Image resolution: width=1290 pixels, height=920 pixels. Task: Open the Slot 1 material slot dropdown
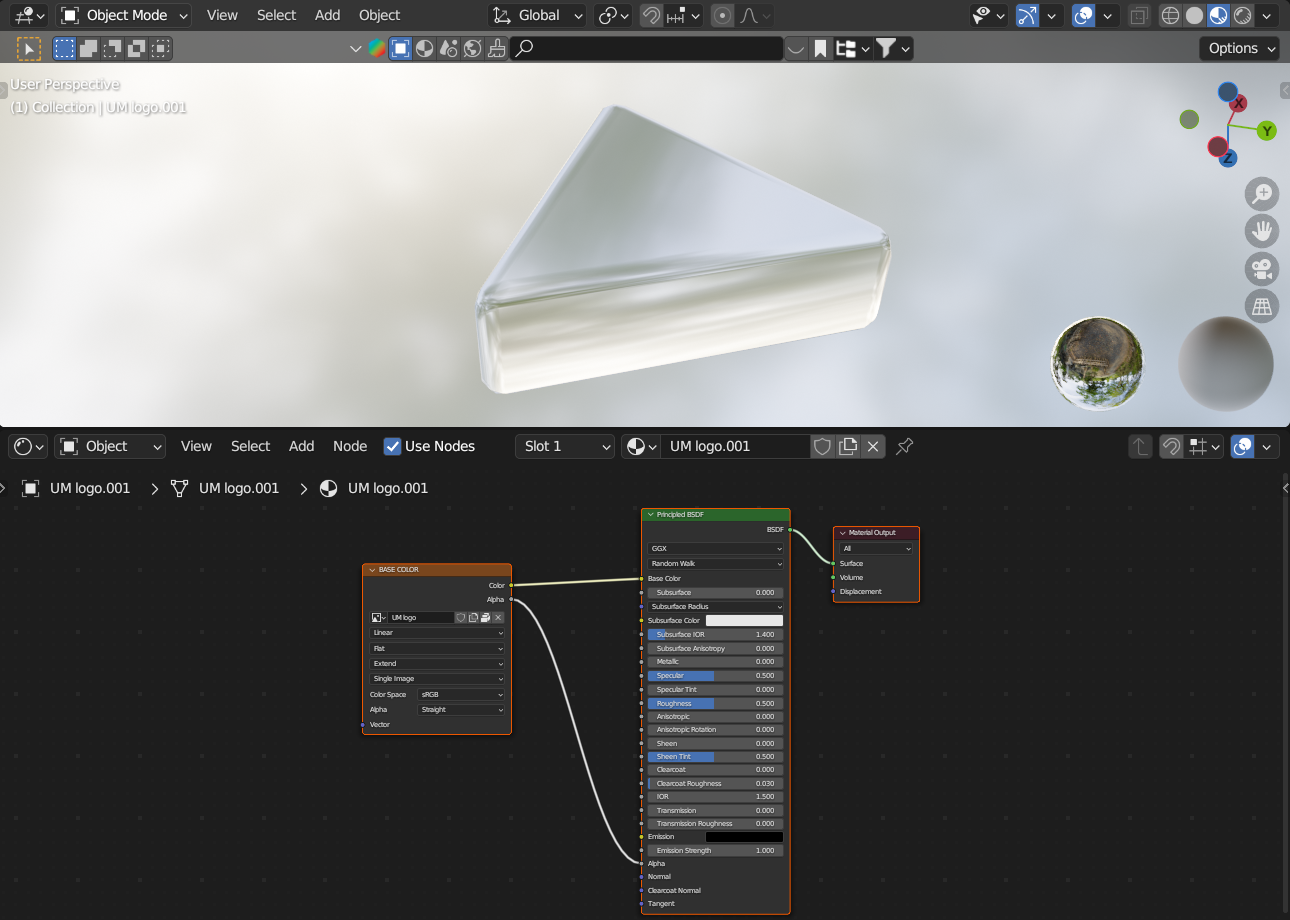pyautogui.click(x=566, y=446)
